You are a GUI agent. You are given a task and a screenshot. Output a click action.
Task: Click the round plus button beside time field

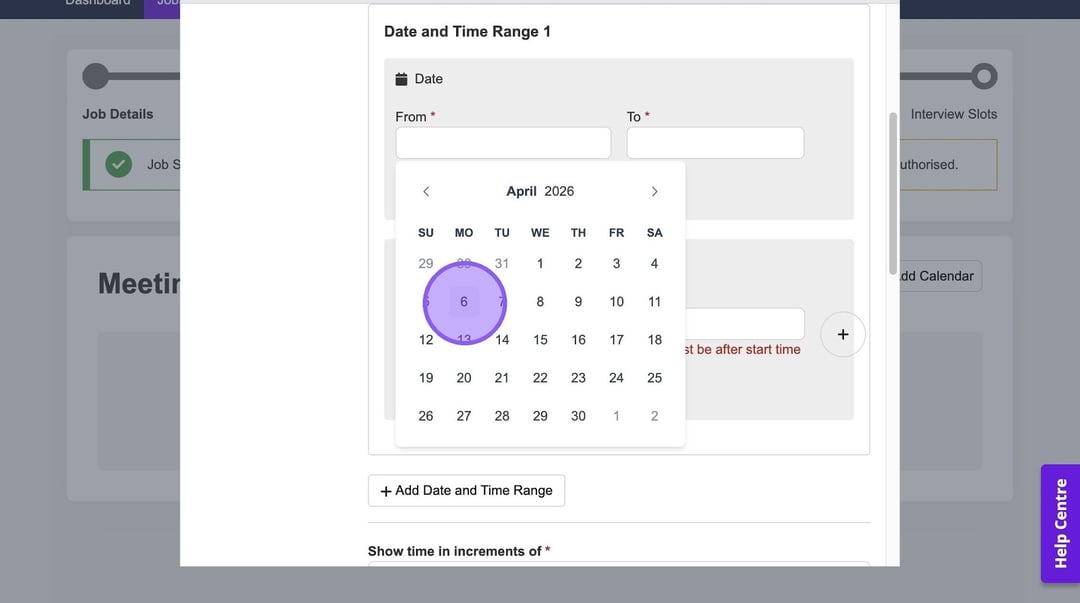843,334
